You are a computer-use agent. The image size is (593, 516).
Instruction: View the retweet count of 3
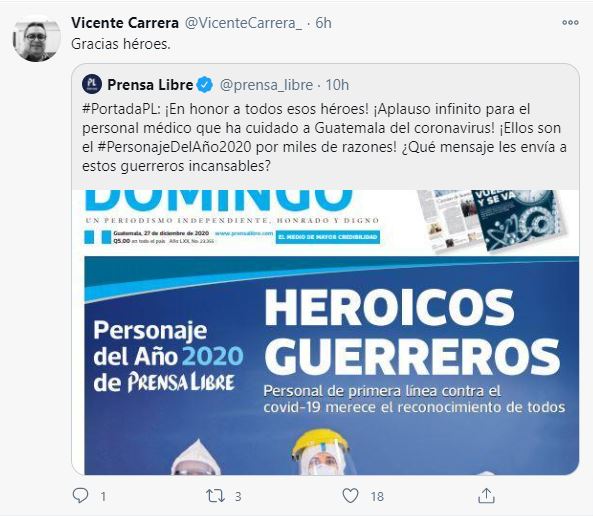point(238,496)
